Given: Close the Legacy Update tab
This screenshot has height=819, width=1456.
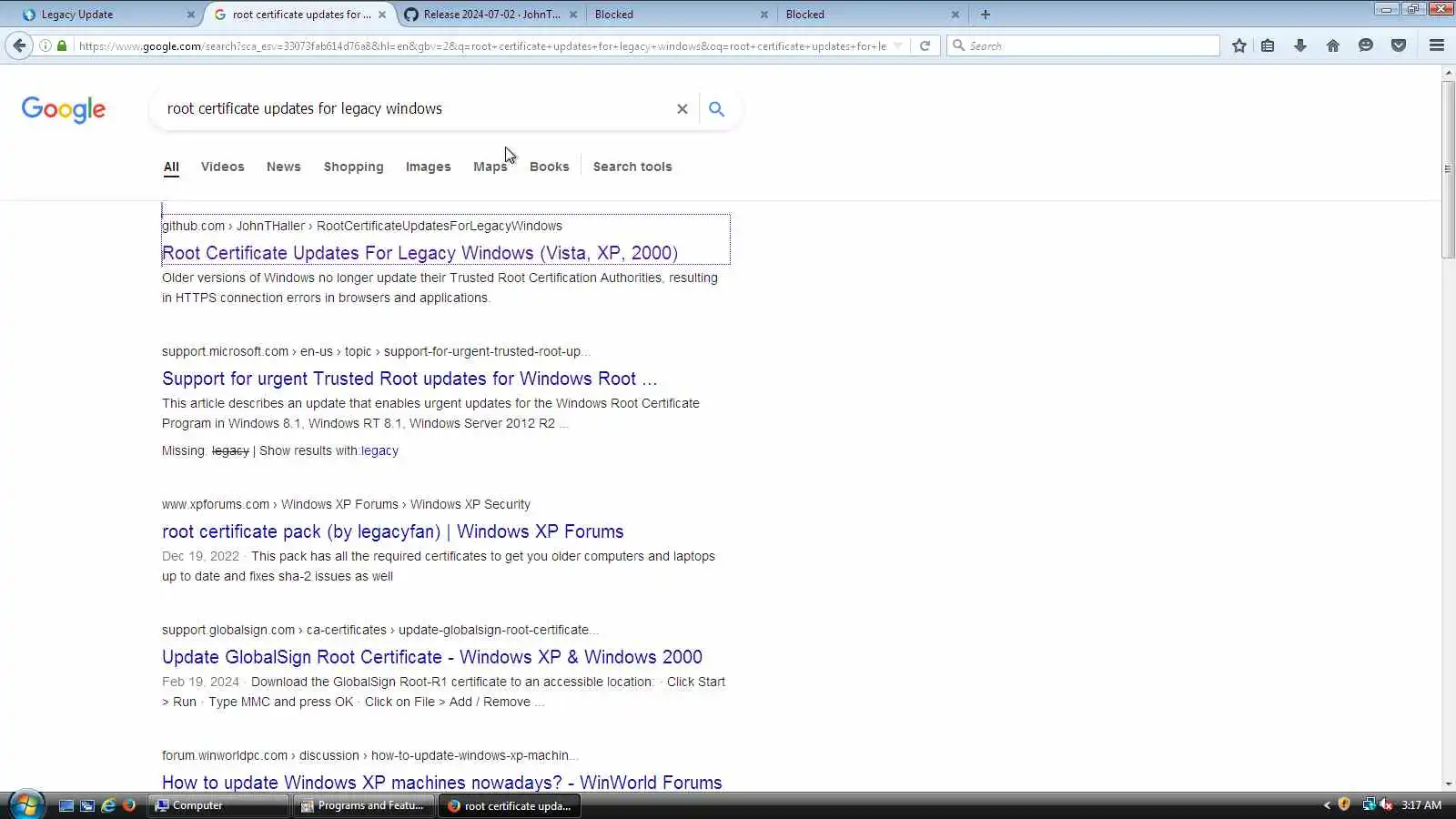Looking at the screenshot, I should coord(190,15).
